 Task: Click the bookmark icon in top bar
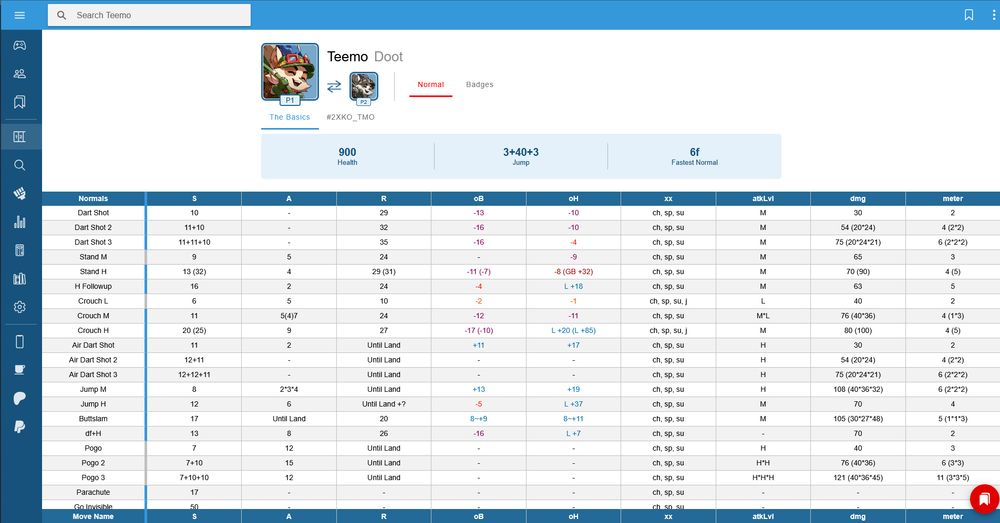click(x=969, y=15)
